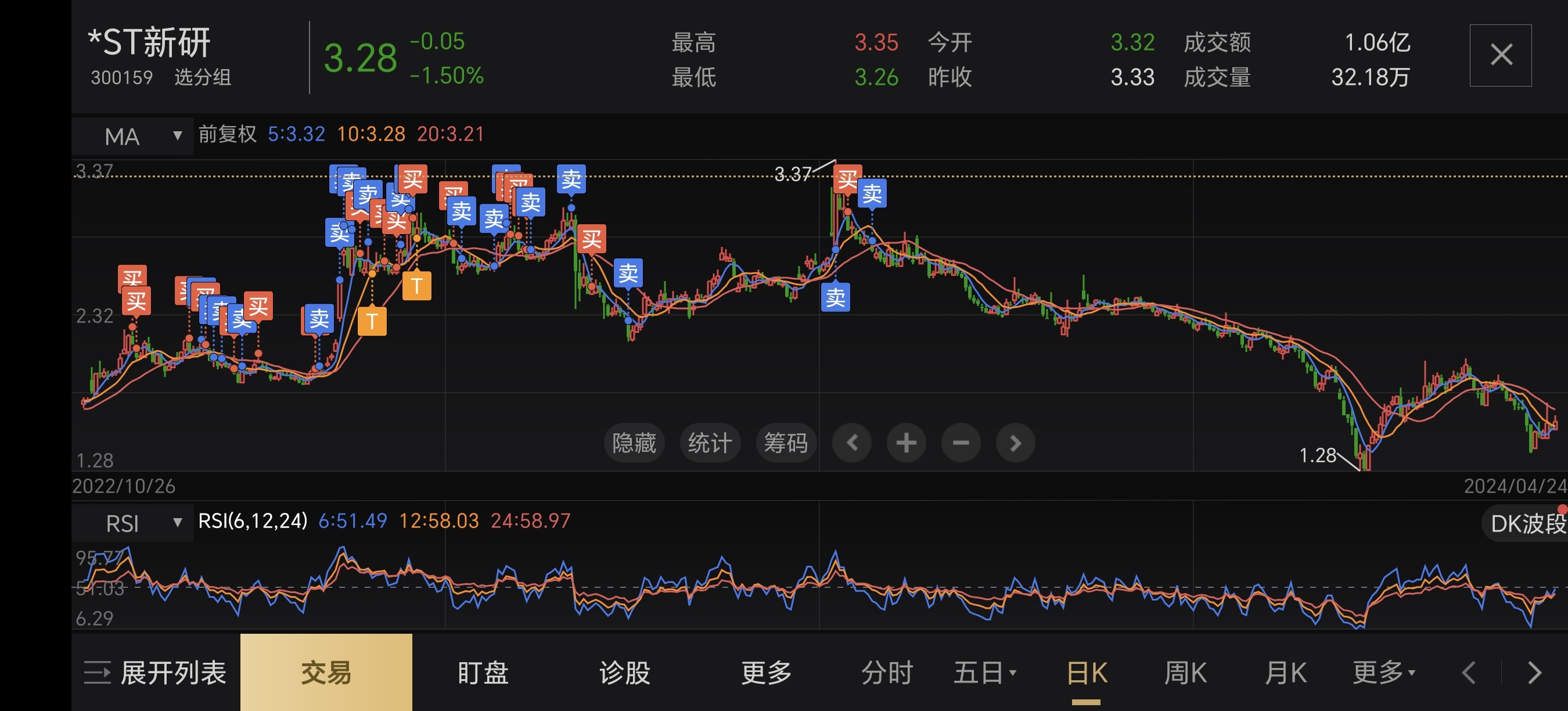Click 选分组 under the stock name
The height and width of the screenshot is (711, 1568).
pos(202,77)
